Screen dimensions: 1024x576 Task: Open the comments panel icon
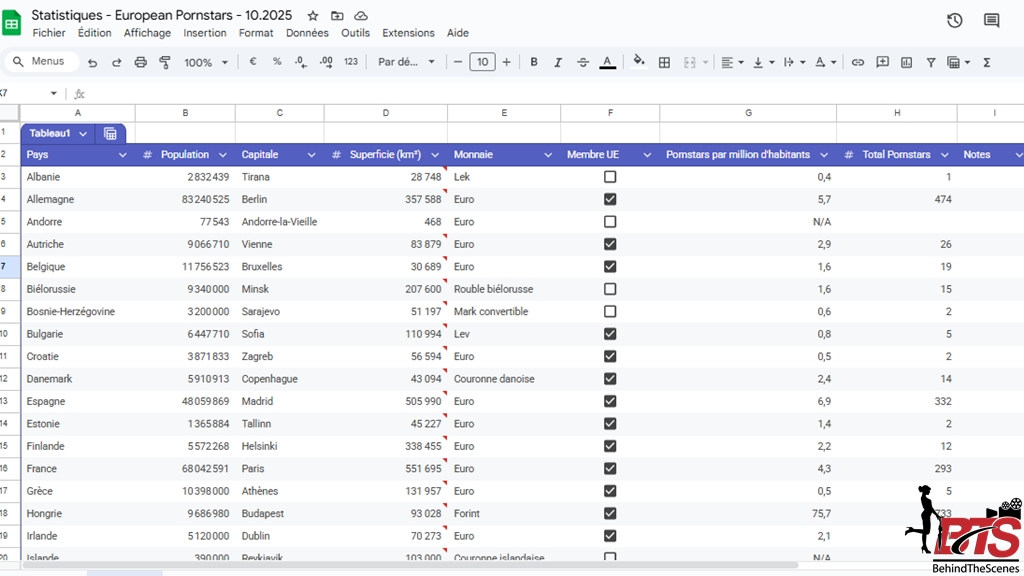click(991, 21)
